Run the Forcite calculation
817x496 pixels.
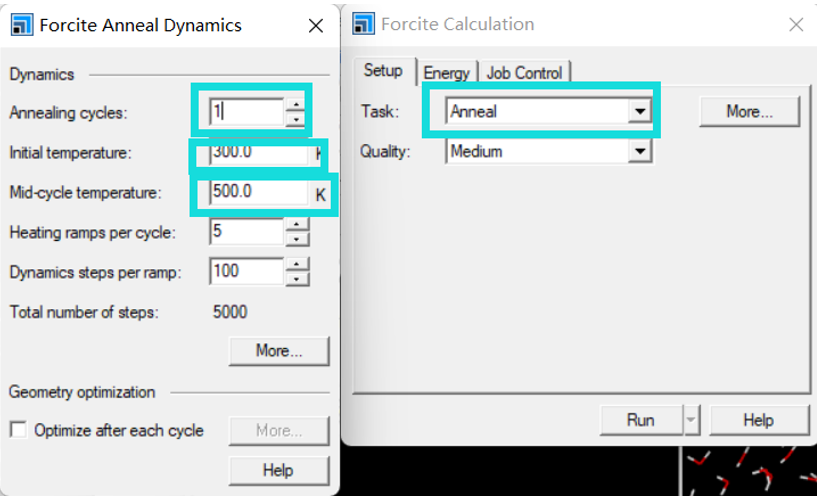(x=641, y=420)
